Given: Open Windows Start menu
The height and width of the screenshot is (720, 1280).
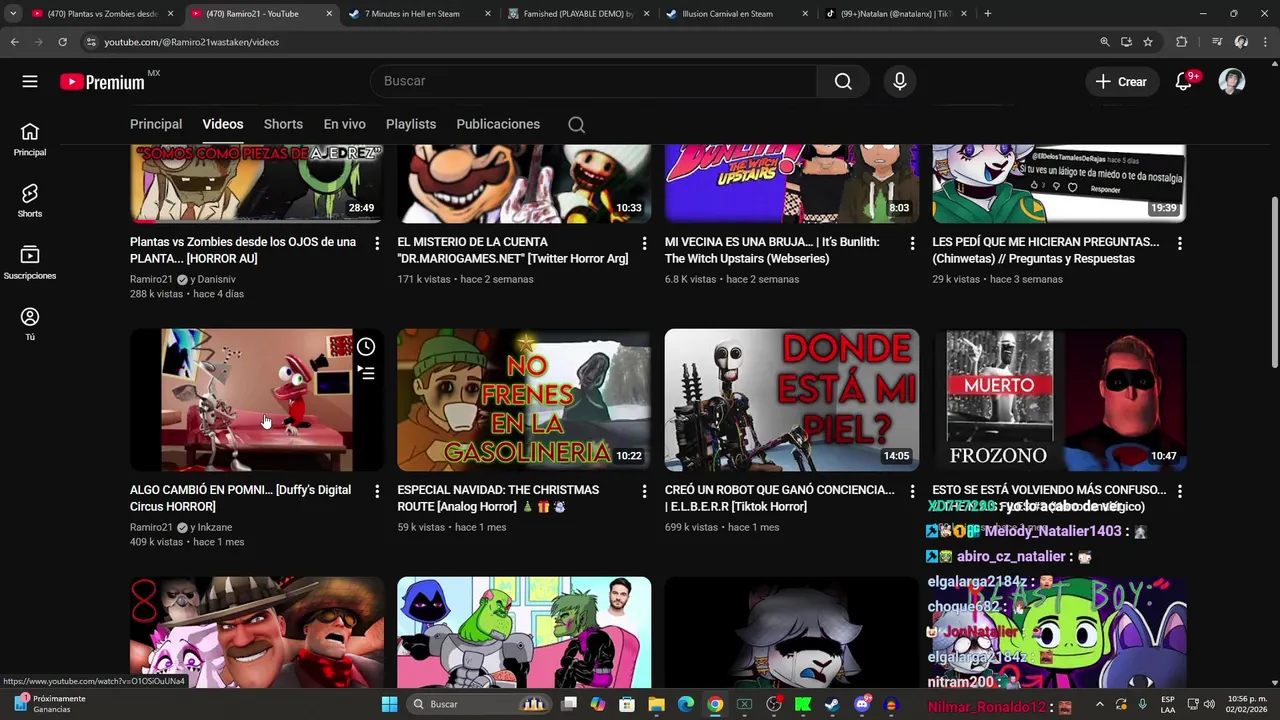Looking at the screenshot, I should (389, 704).
